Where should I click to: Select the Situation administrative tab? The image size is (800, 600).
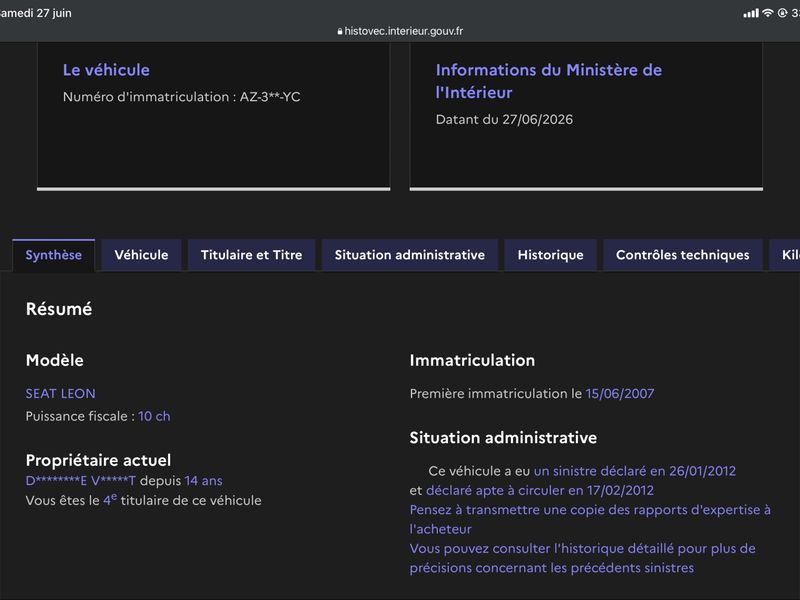pyautogui.click(x=410, y=255)
